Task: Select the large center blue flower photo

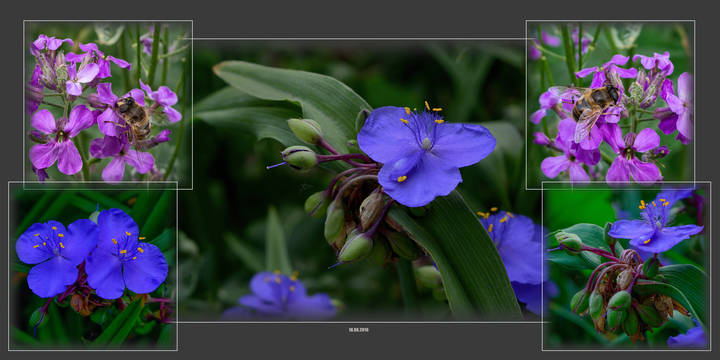Action: (x=360, y=180)
